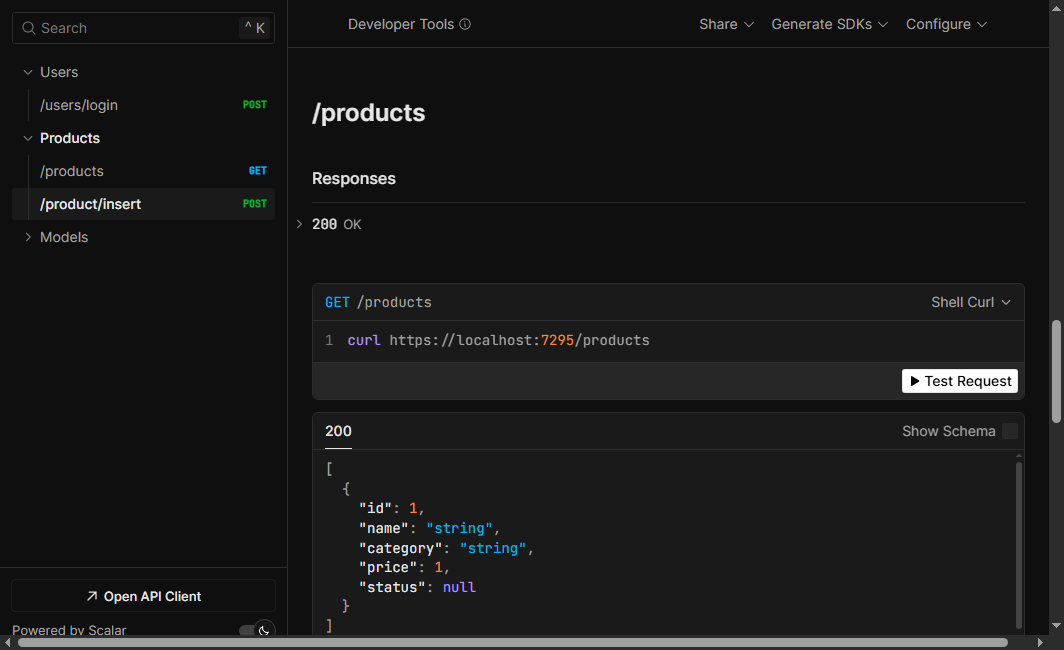Collapse the Users section chevron

(x=28, y=72)
